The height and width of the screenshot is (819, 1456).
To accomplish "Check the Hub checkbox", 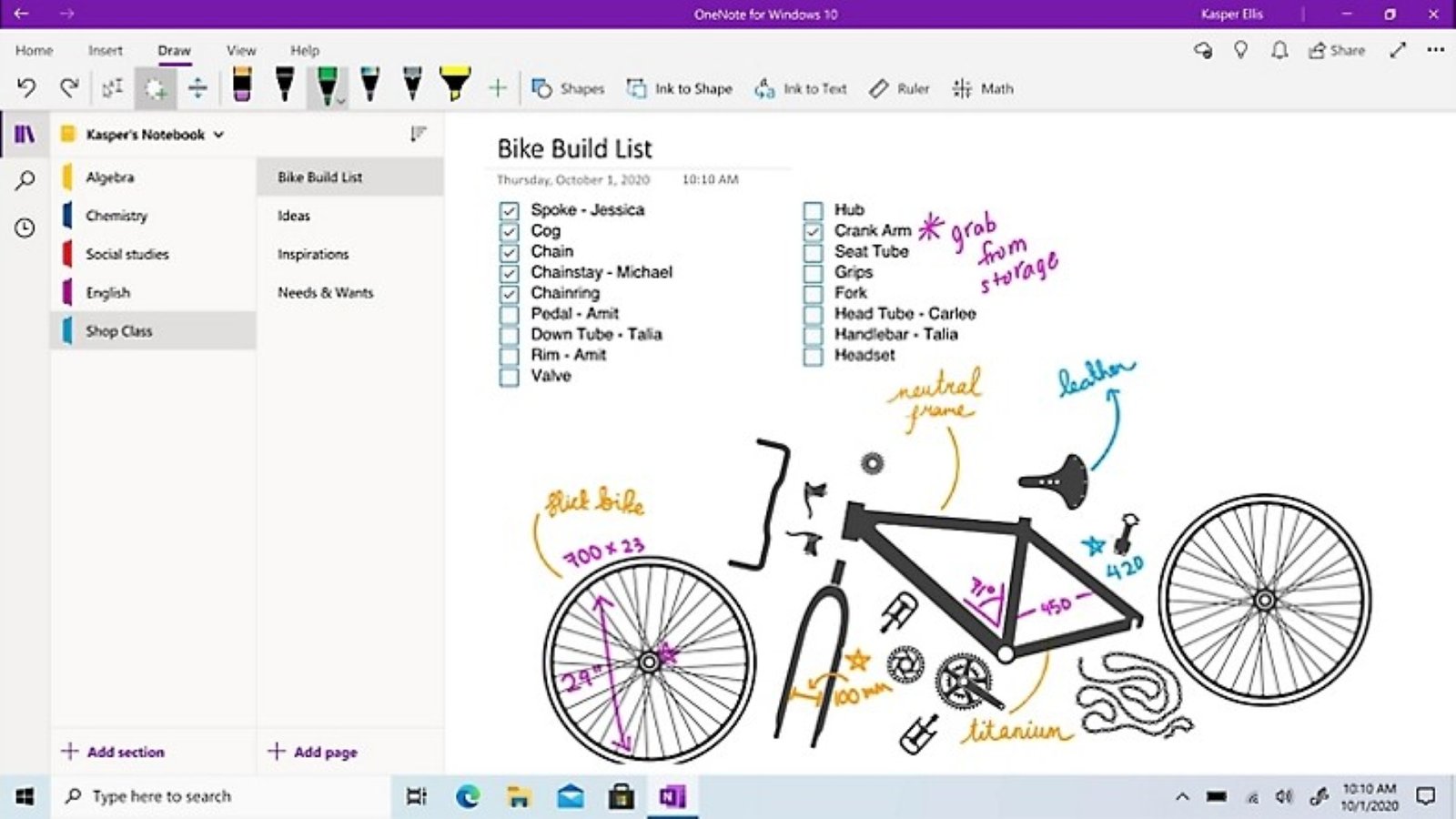I will (812, 210).
